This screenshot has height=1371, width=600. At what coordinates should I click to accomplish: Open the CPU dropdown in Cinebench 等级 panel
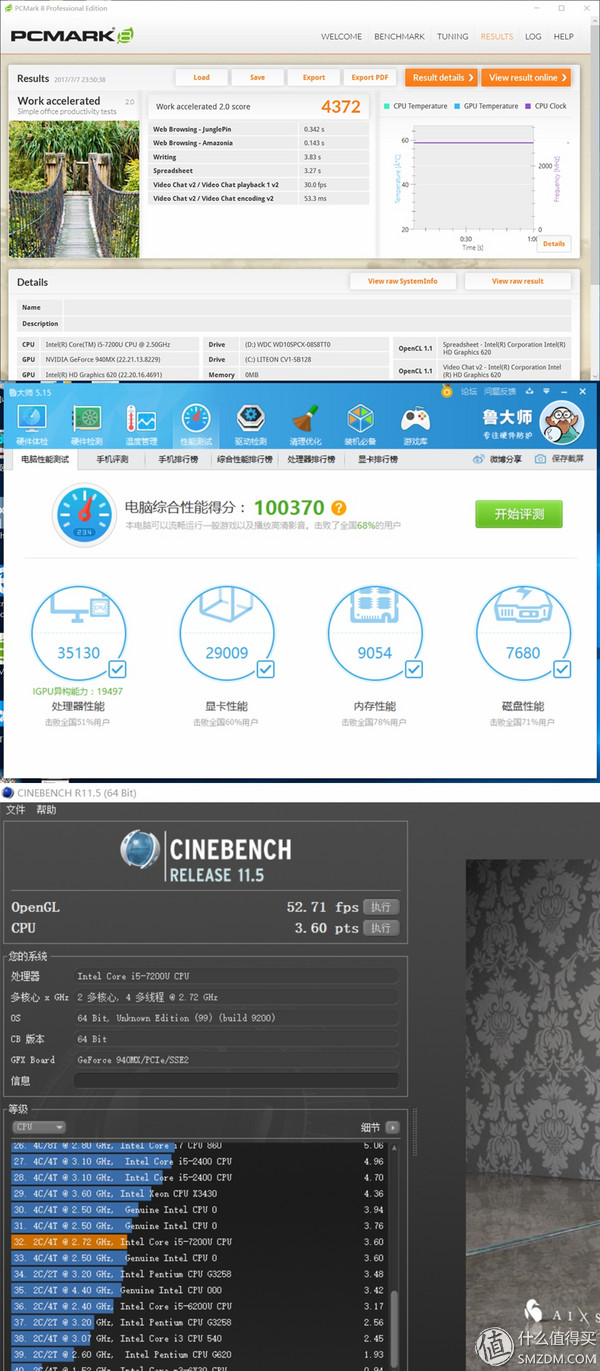tap(38, 1127)
